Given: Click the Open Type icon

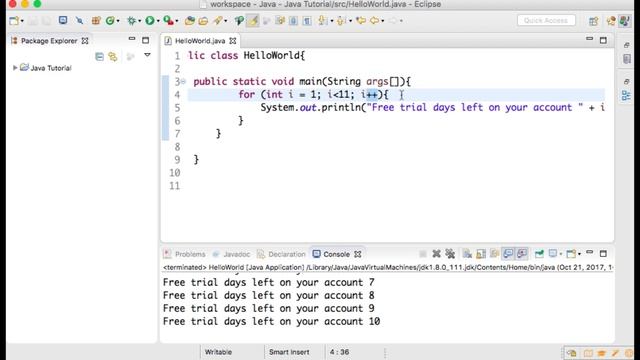Looking at the screenshot, I should tap(189, 20).
